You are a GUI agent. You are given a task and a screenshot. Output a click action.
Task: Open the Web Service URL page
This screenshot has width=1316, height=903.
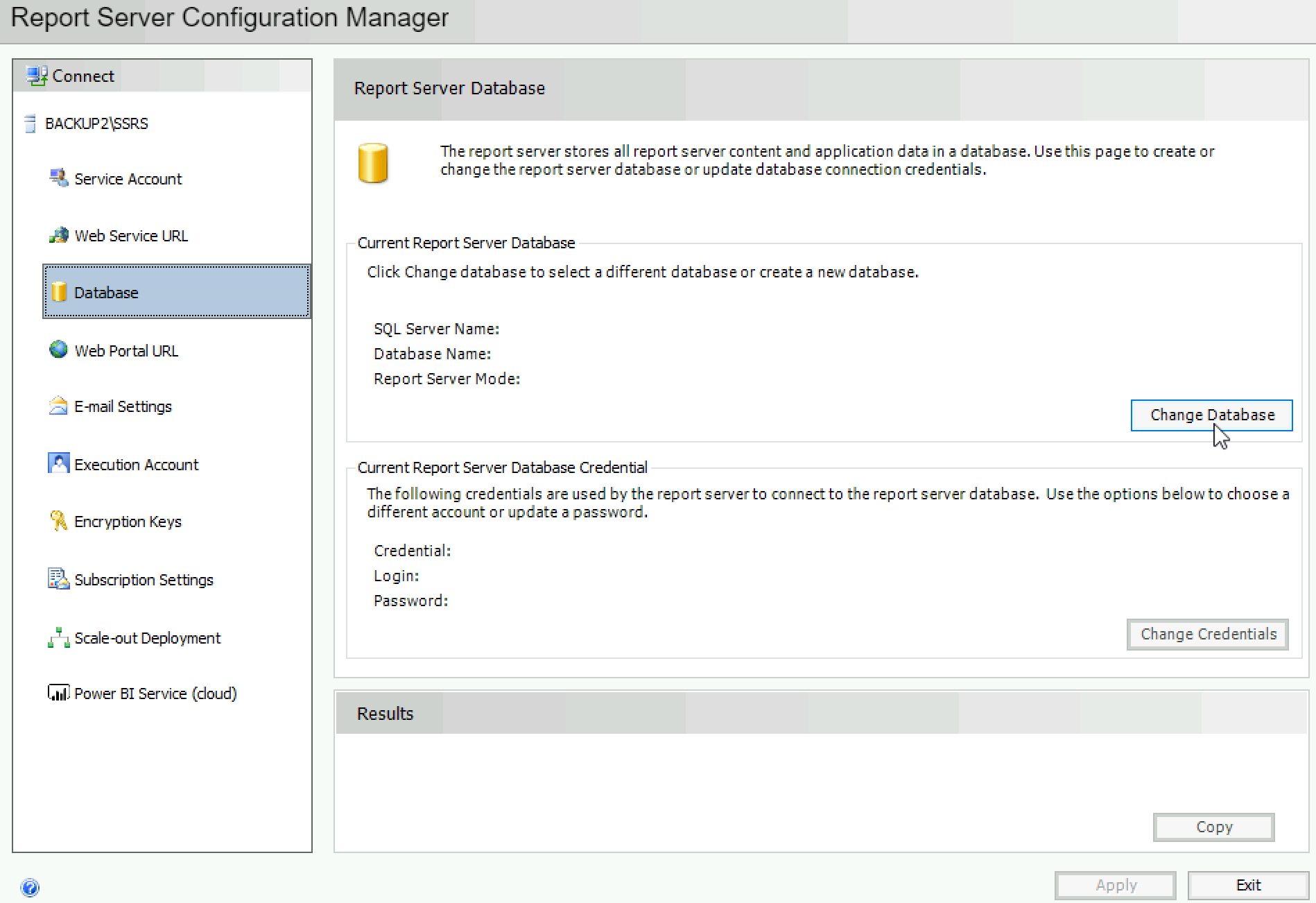click(x=131, y=236)
